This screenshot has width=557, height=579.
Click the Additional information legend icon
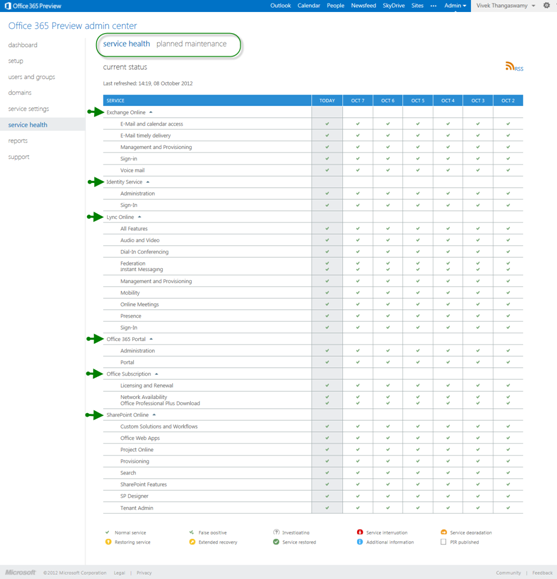(360, 542)
